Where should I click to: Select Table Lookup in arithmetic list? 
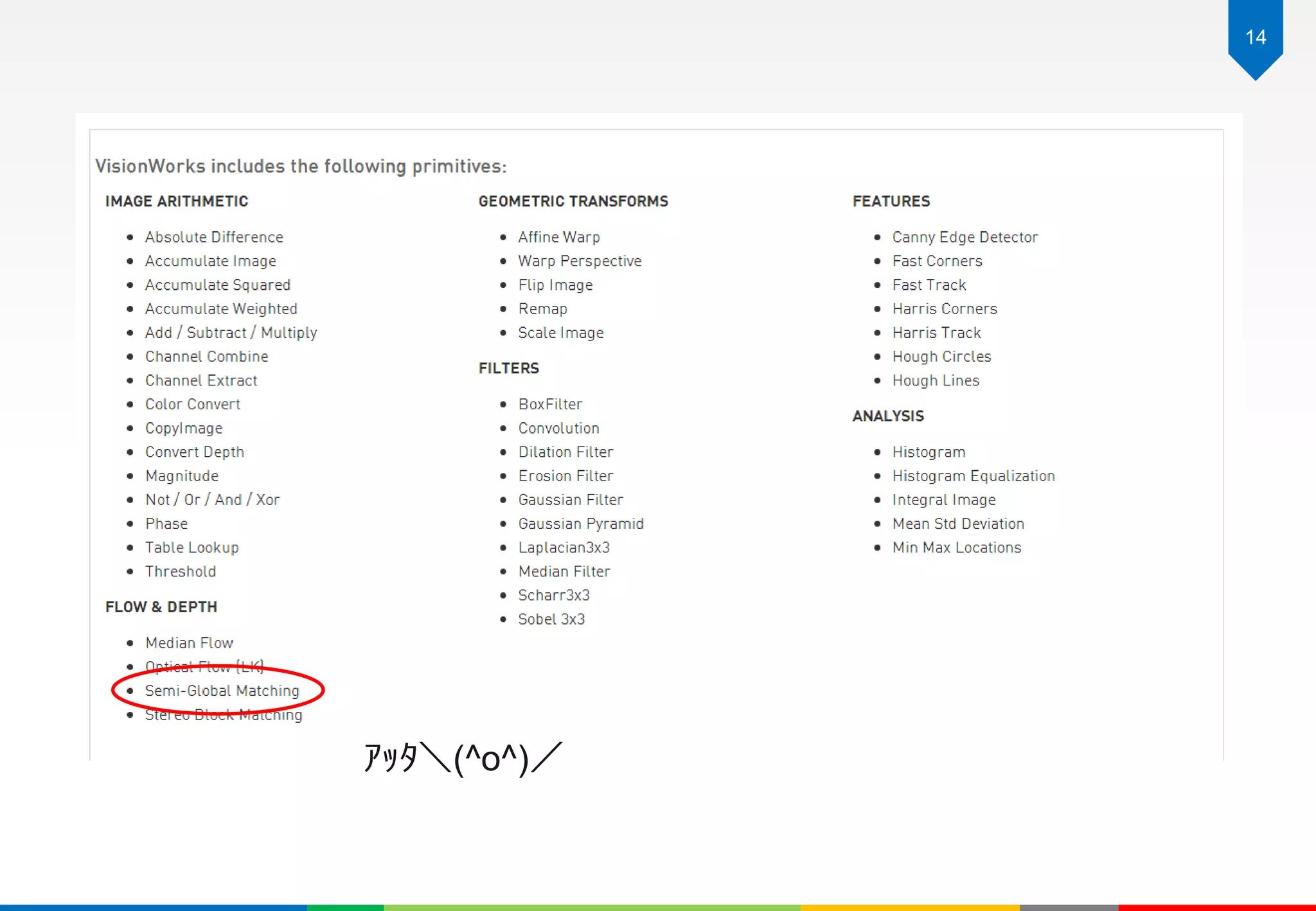coord(191,547)
